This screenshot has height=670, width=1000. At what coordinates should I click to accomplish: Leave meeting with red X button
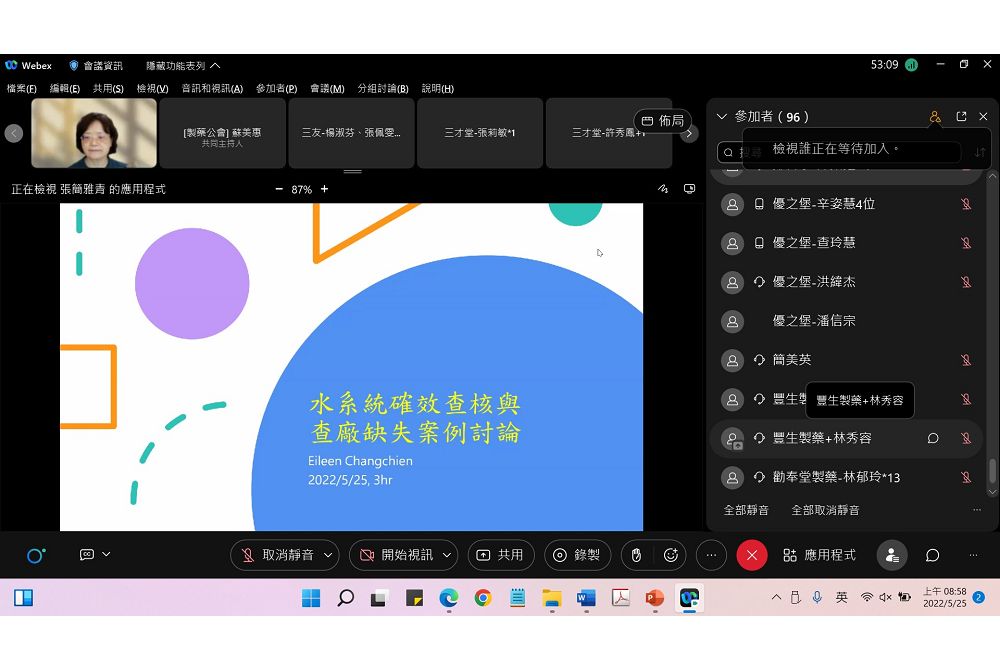click(x=752, y=555)
